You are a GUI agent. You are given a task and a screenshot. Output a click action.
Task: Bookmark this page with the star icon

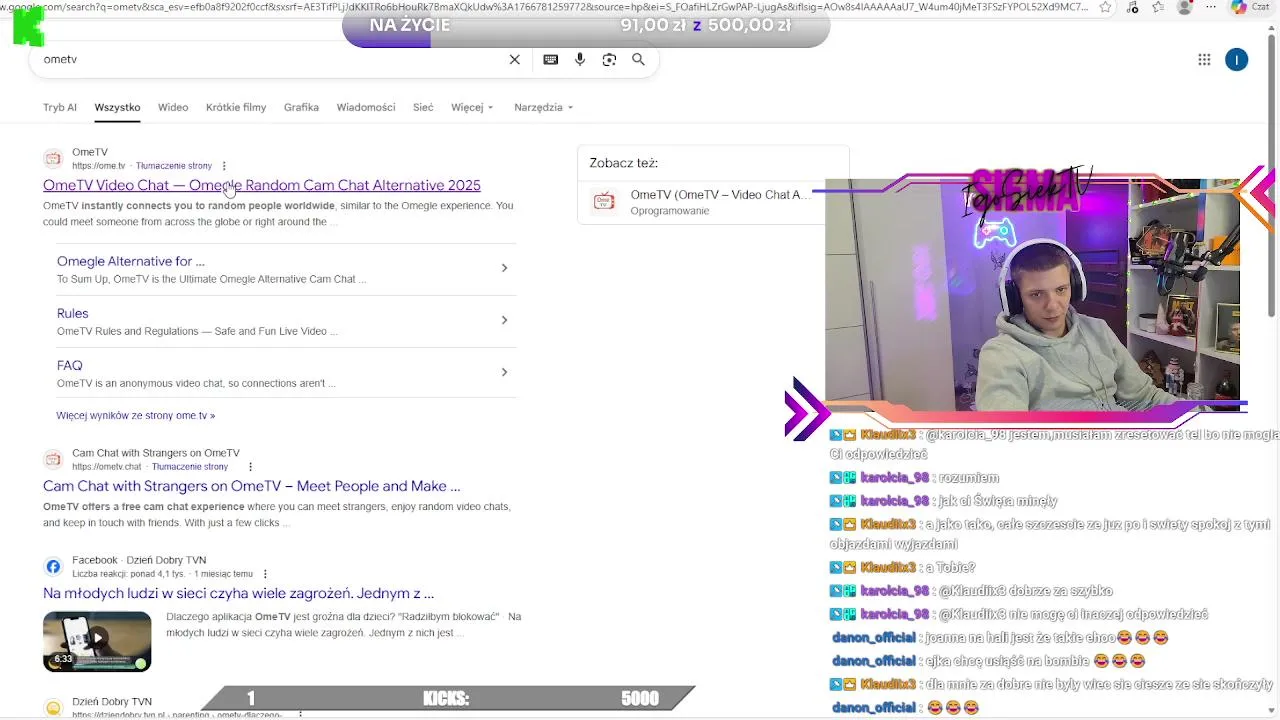[x=1105, y=7]
